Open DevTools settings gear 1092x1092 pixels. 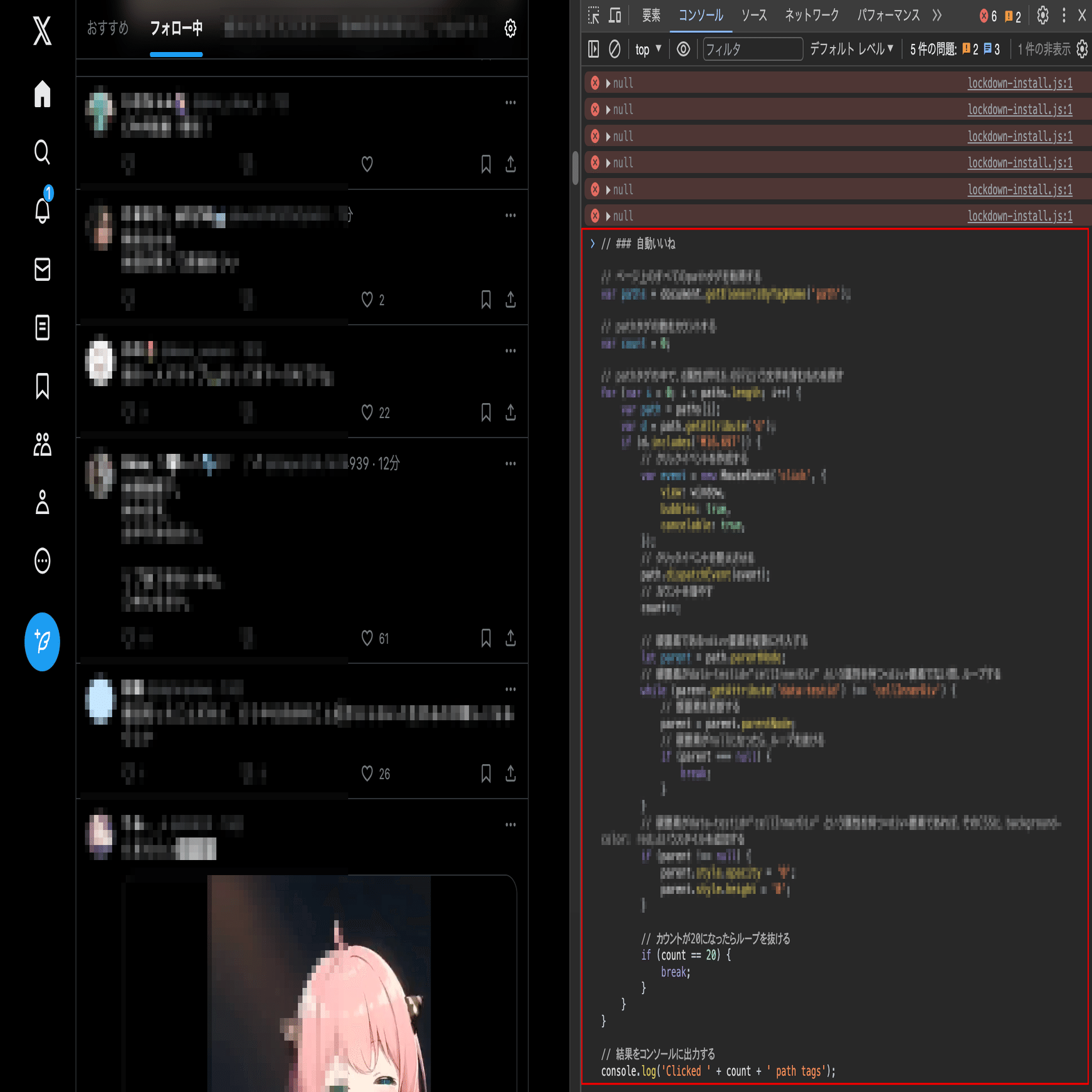[x=1042, y=16]
